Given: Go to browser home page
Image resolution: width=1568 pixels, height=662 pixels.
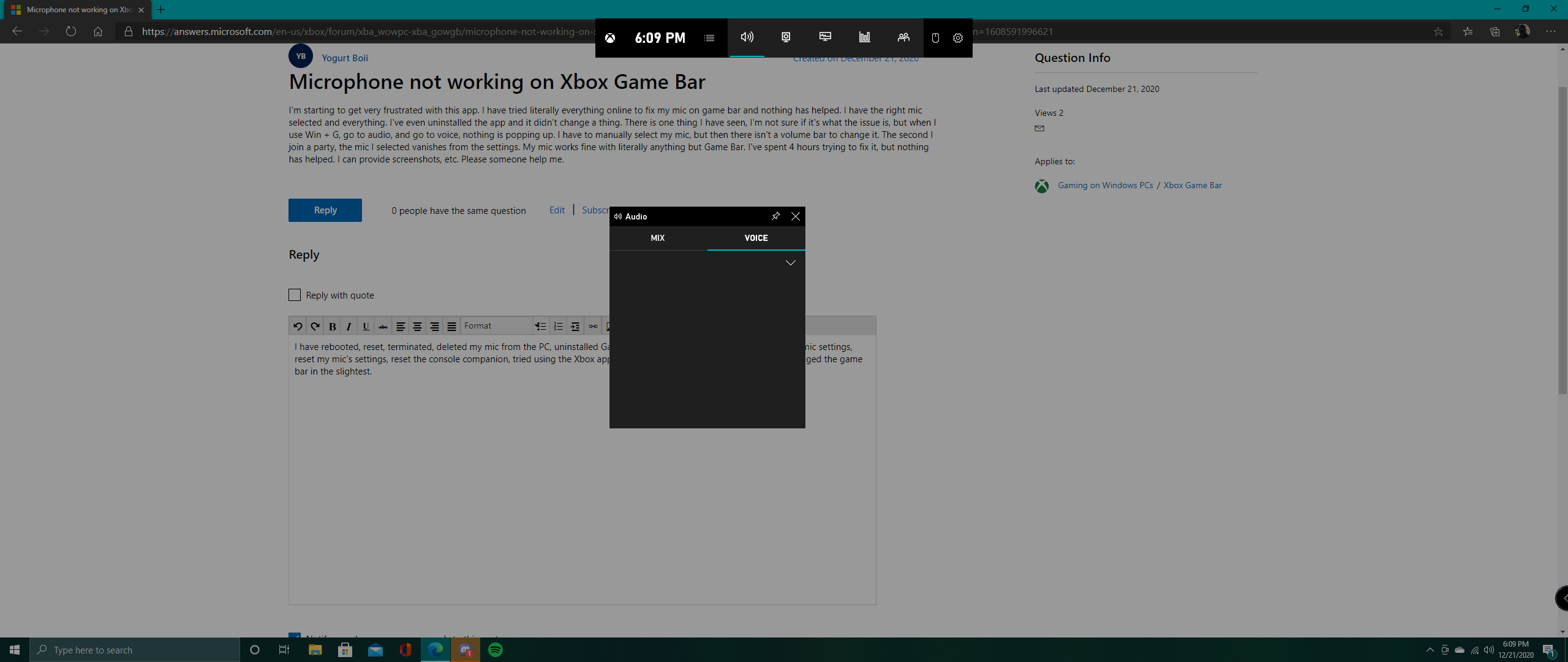Looking at the screenshot, I should point(98,31).
